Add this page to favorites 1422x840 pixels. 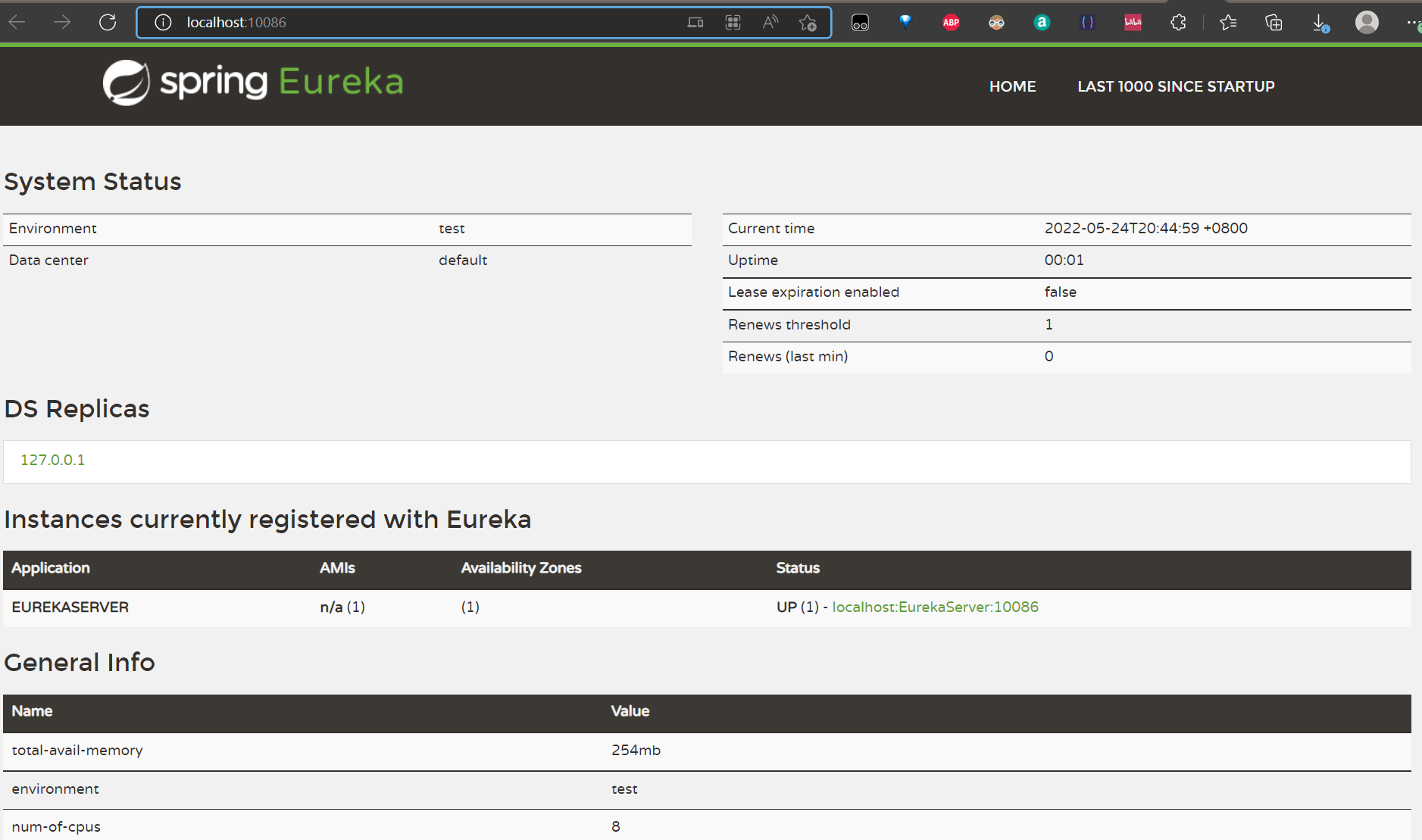tap(808, 23)
